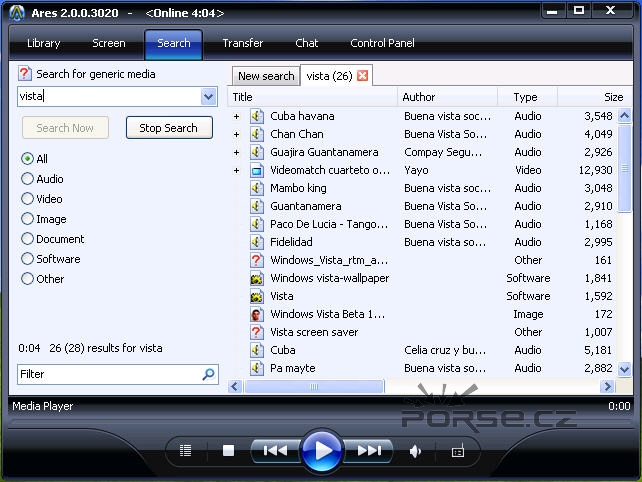Select the Video radio button
The width and height of the screenshot is (642, 482).
click(28, 199)
